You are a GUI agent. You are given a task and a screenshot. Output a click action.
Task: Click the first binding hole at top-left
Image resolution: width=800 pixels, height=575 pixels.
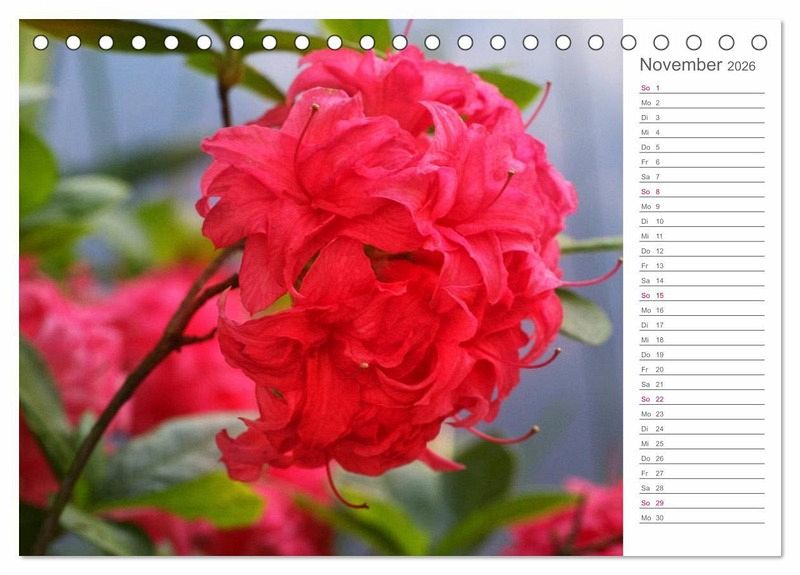(41, 42)
